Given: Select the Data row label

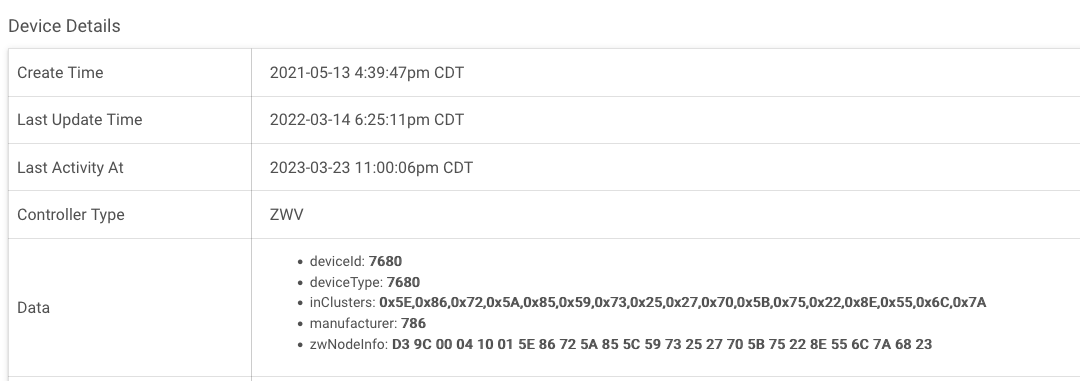Looking at the screenshot, I should coord(33,307).
